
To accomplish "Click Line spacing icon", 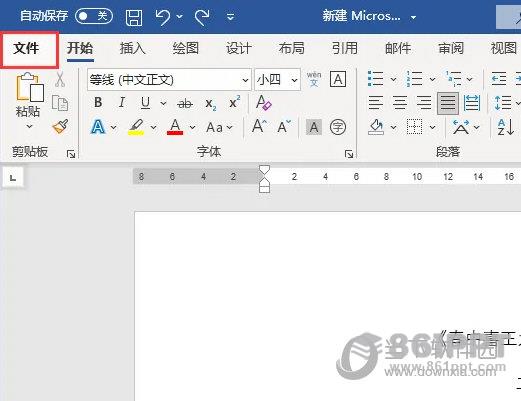I will tap(503, 103).
